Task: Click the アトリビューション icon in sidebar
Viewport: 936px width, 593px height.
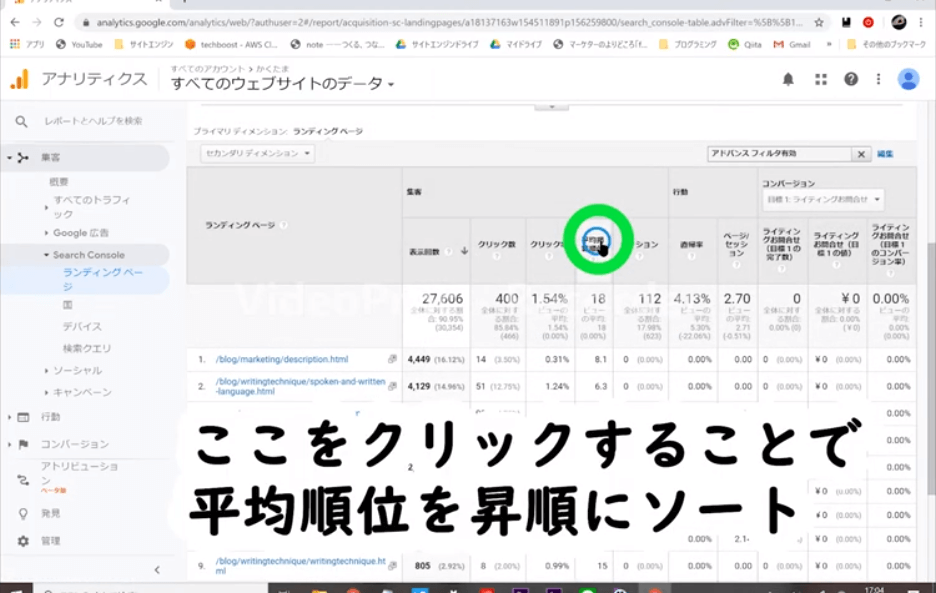Action: [23, 480]
